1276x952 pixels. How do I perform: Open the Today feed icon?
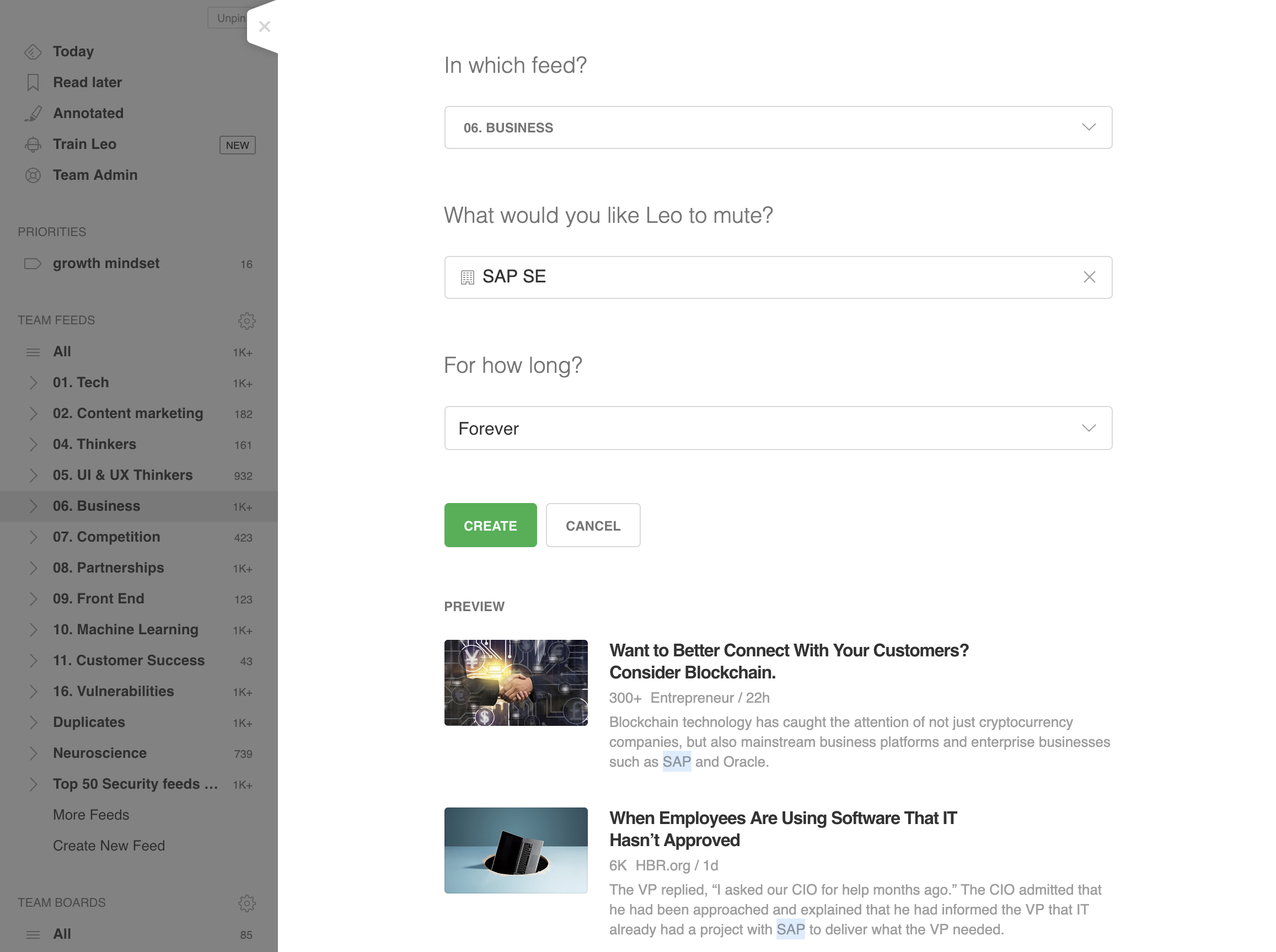[x=33, y=52]
